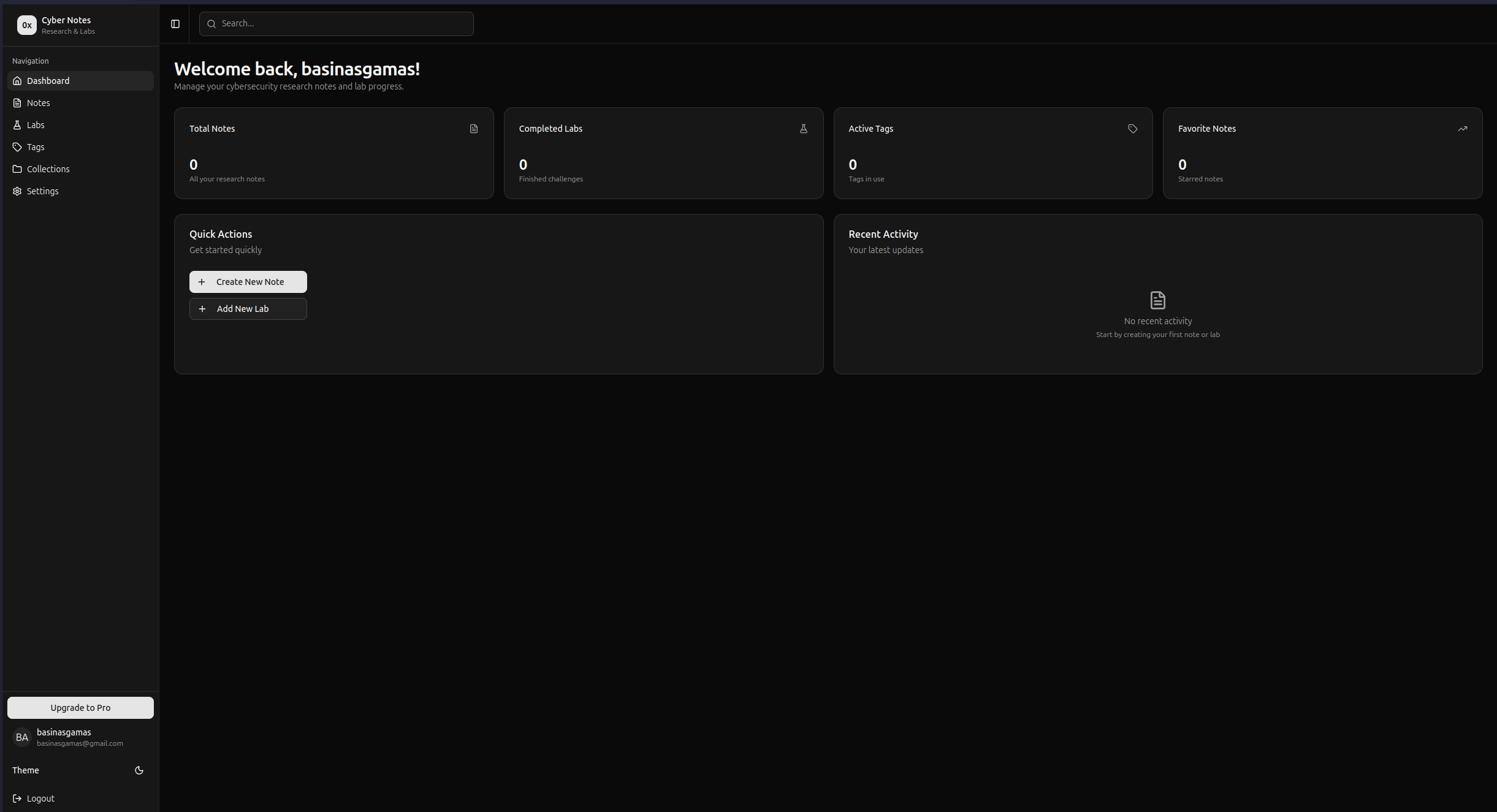This screenshot has width=1497, height=812.
Task: Select the Labs flask icon in sidebar
Action: pyautogui.click(x=17, y=124)
